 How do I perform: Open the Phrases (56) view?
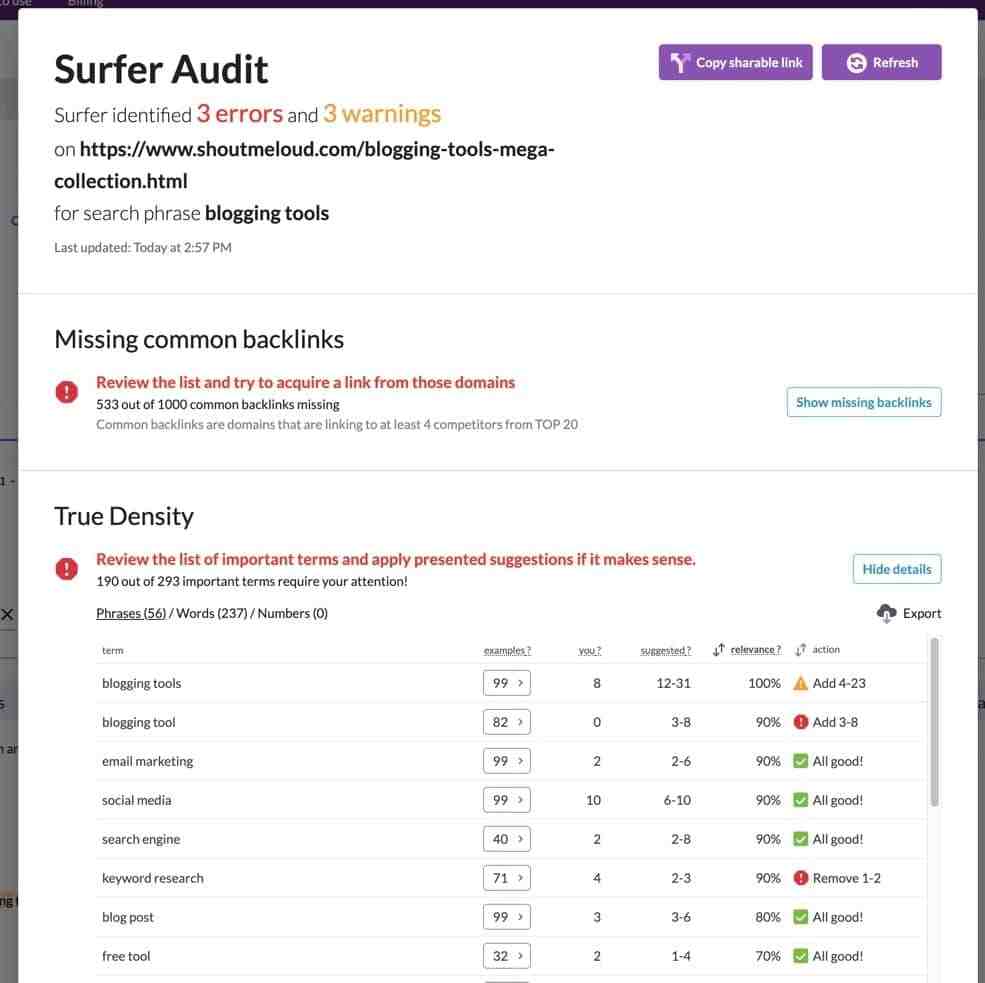coord(131,612)
